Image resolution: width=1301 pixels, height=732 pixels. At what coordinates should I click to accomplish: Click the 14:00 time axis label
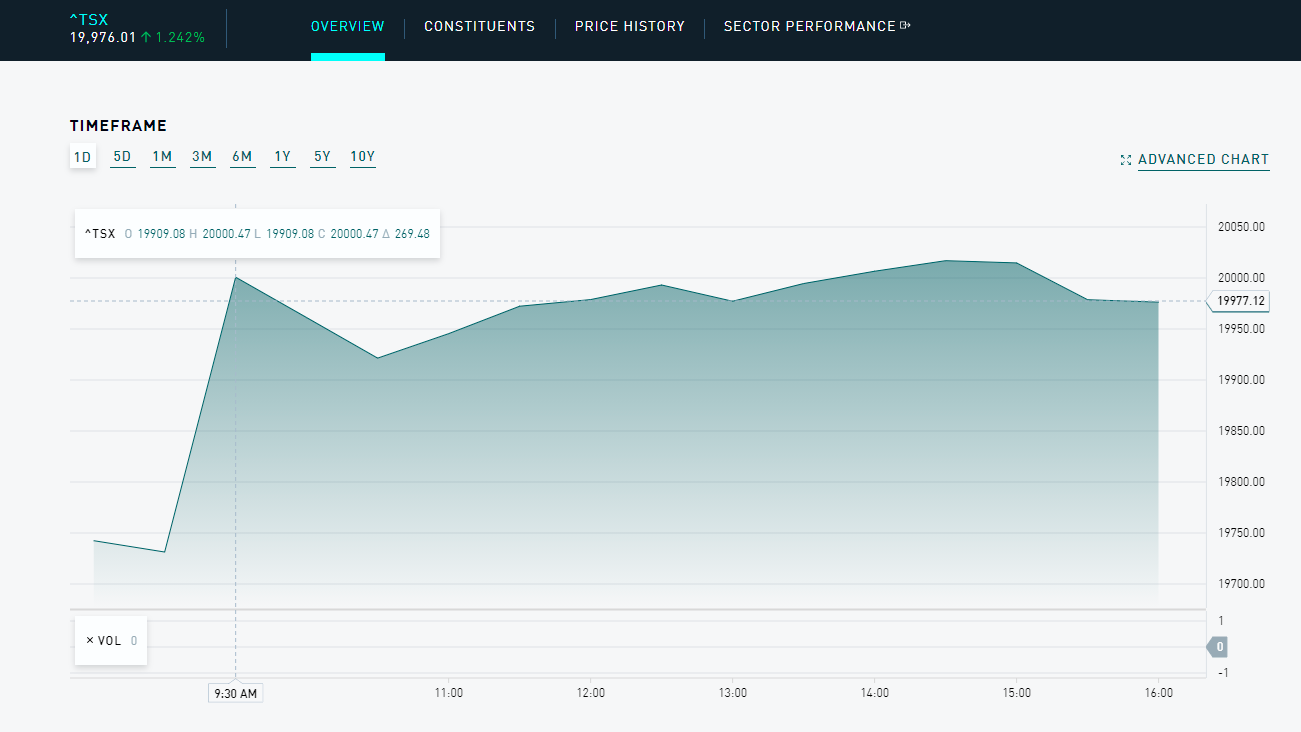[875, 692]
